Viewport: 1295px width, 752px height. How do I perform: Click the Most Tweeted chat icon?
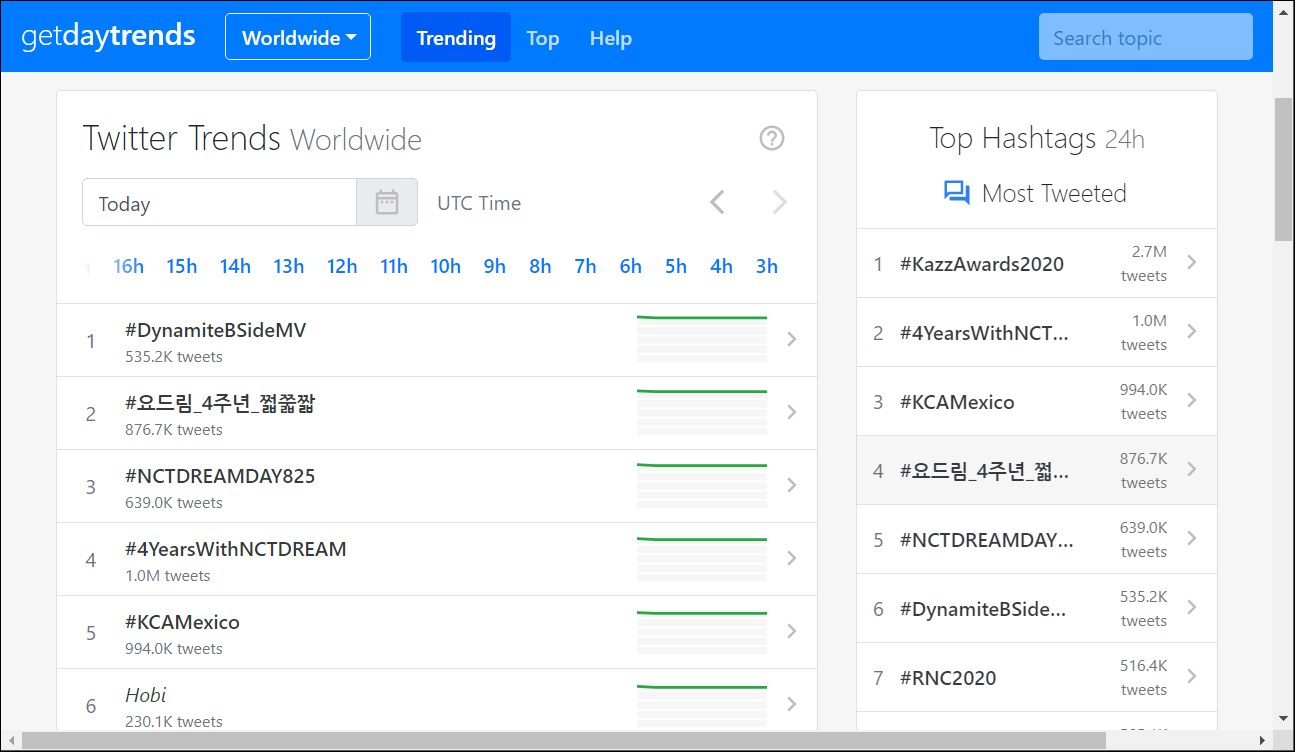tap(957, 193)
